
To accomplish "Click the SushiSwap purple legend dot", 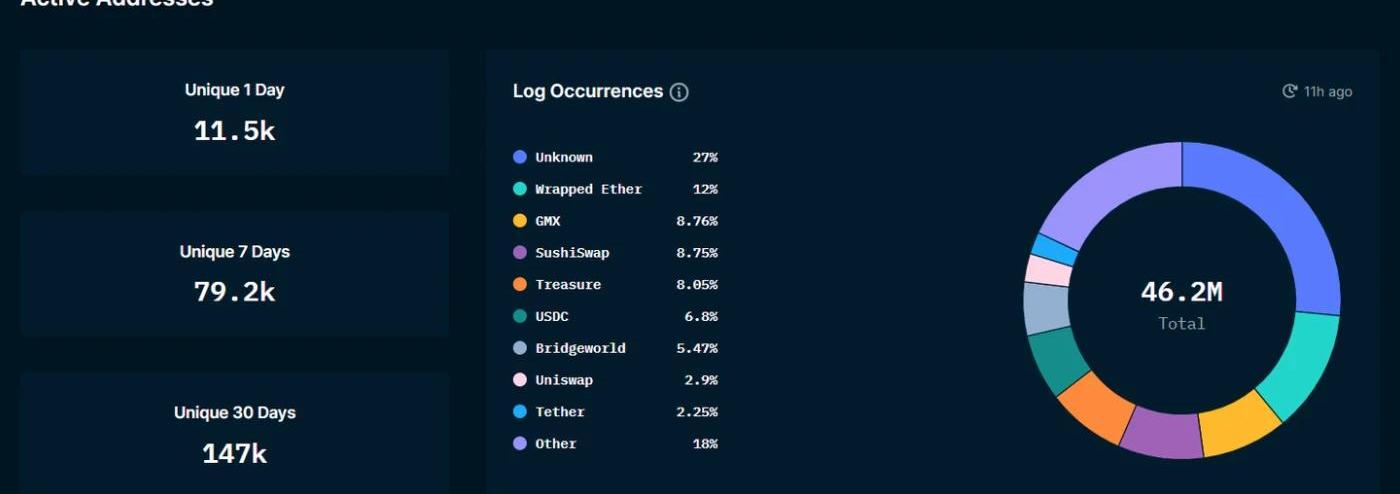I will pyautogui.click(x=520, y=253).
